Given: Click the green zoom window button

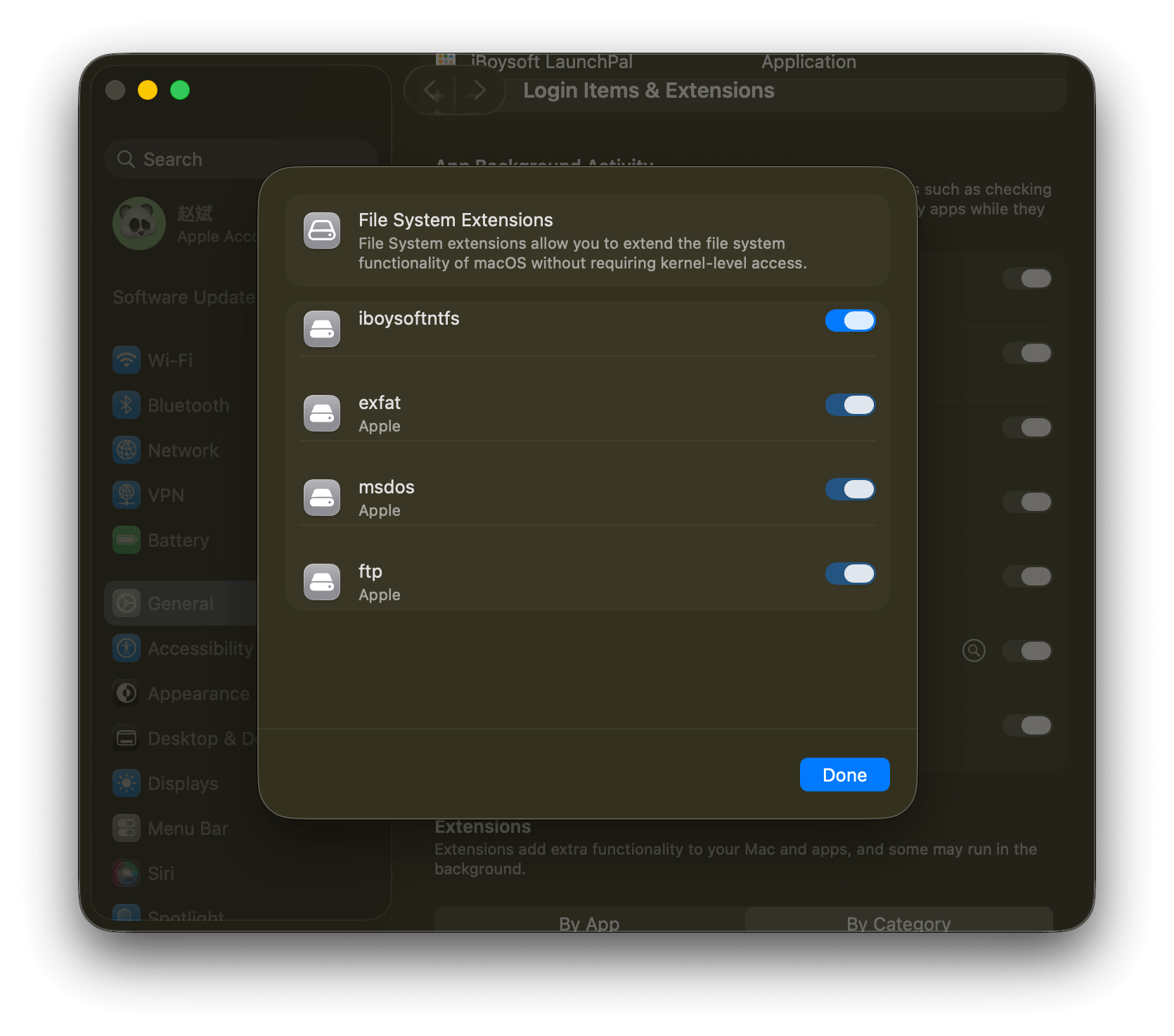Looking at the screenshot, I should (x=180, y=90).
